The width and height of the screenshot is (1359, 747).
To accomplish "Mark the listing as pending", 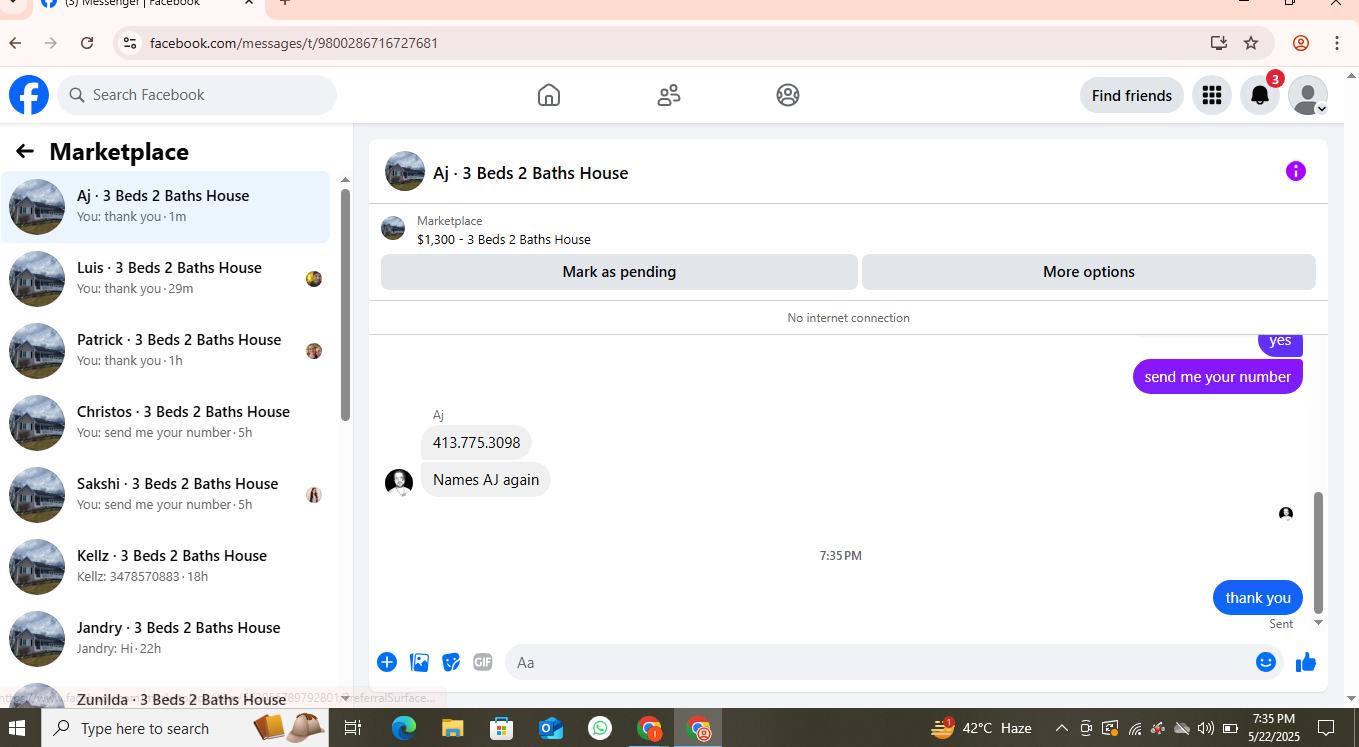I will point(619,272).
